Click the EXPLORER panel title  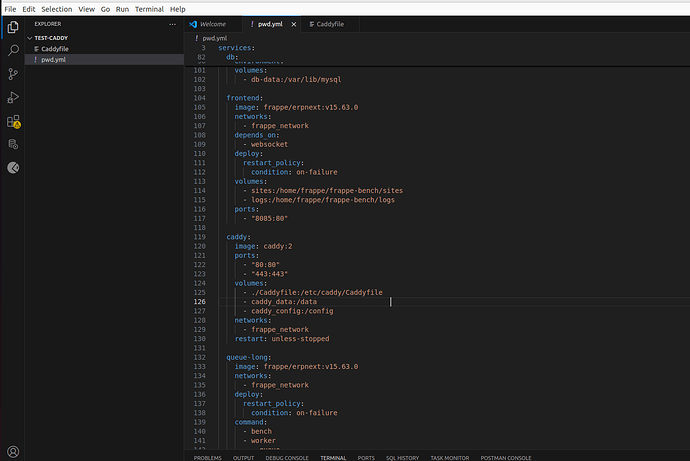pos(48,24)
